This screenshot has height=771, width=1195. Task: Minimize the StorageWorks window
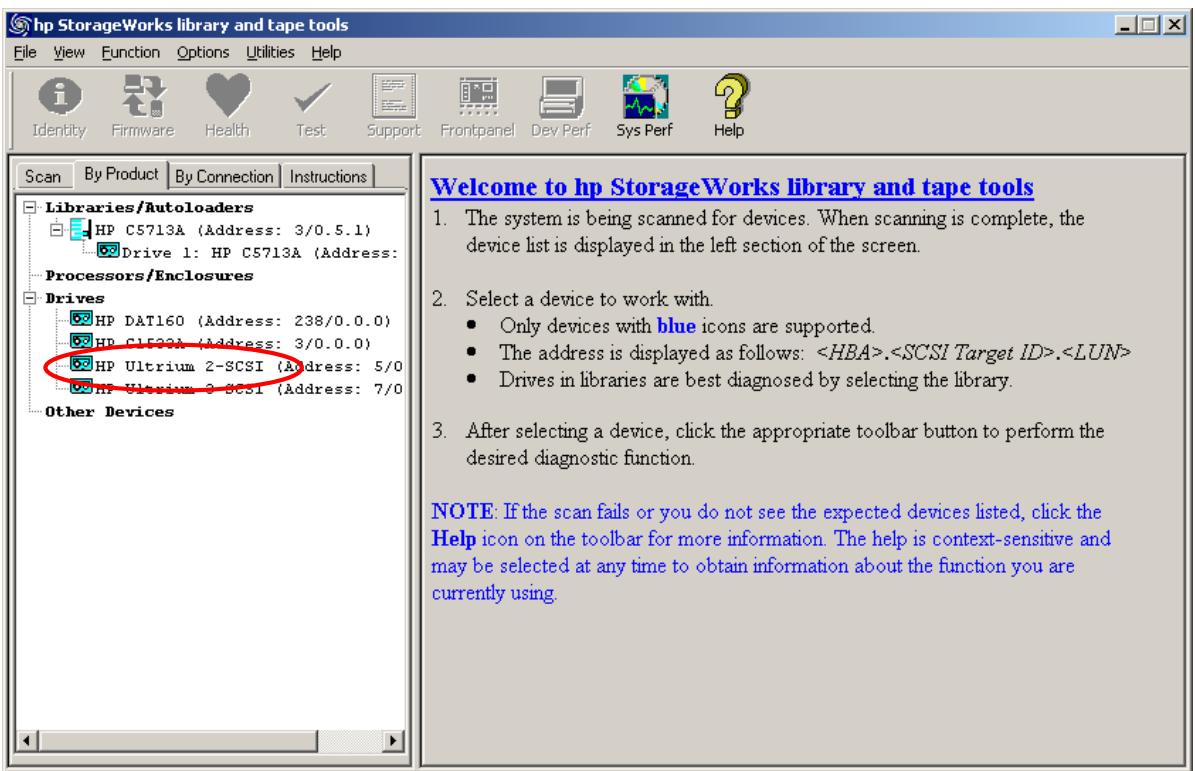pyautogui.click(x=1126, y=25)
